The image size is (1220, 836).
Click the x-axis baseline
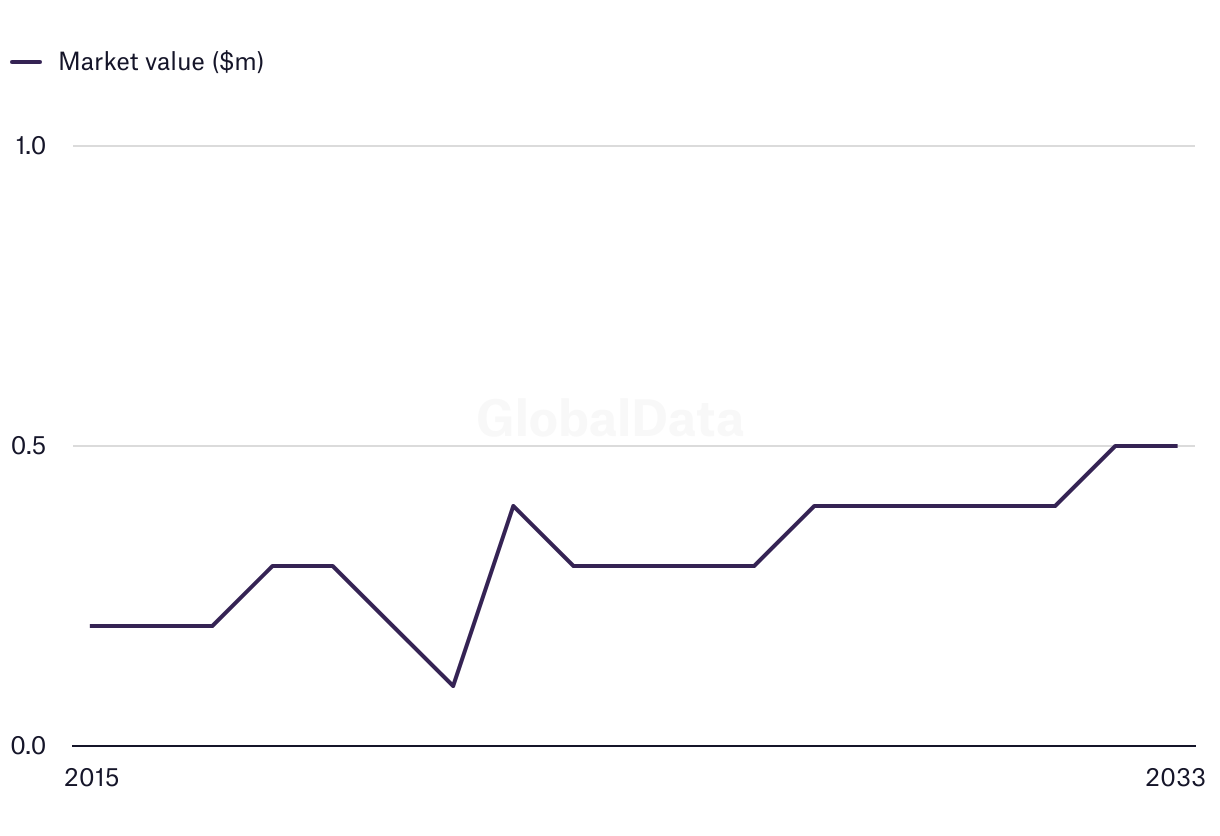640,746
